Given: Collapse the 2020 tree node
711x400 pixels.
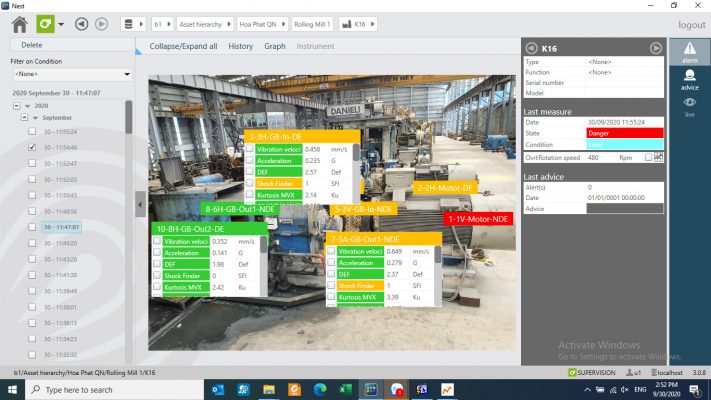Looking at the screenshot, I should pos(17,106).
